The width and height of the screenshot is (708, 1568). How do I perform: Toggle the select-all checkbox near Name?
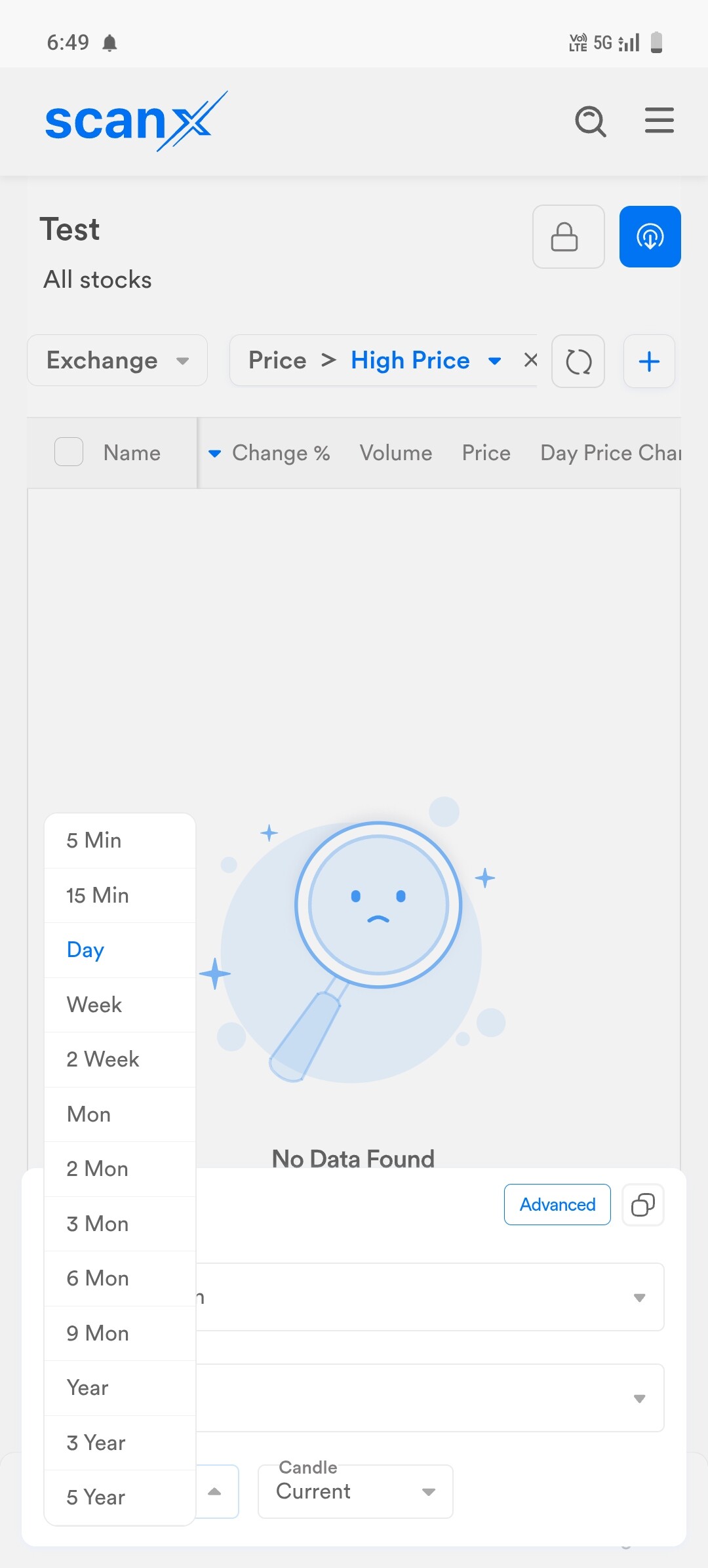coord(69,452)
